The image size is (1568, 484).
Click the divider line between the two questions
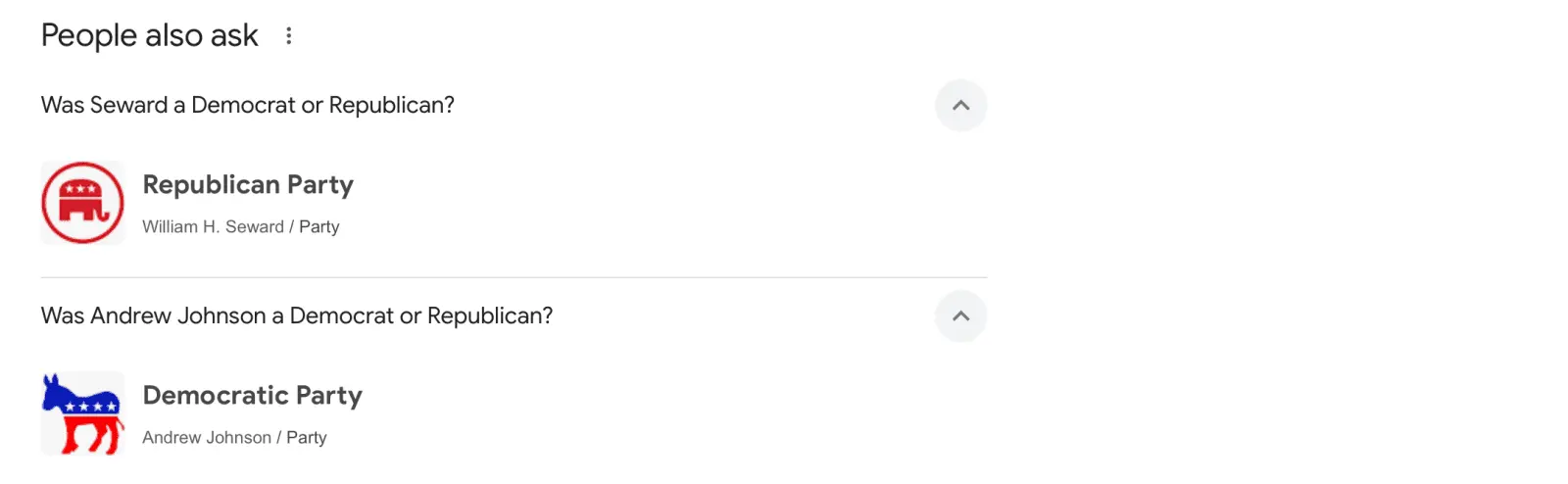click(x=514, y=277)
